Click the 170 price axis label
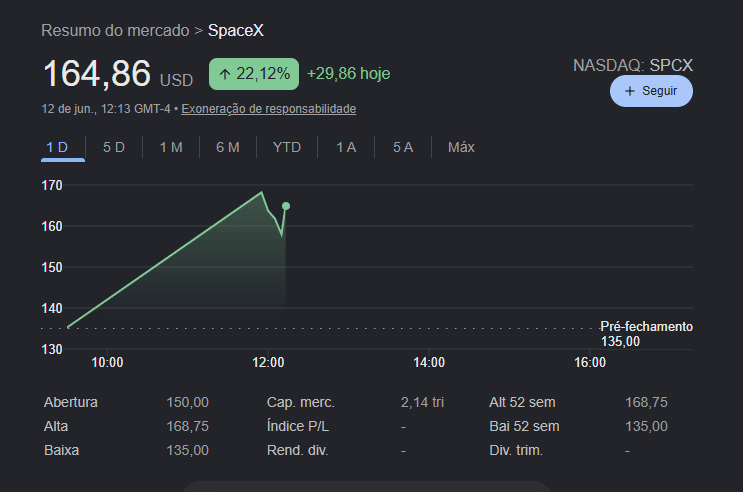The image size is (743, 492). tap(52, 185)
